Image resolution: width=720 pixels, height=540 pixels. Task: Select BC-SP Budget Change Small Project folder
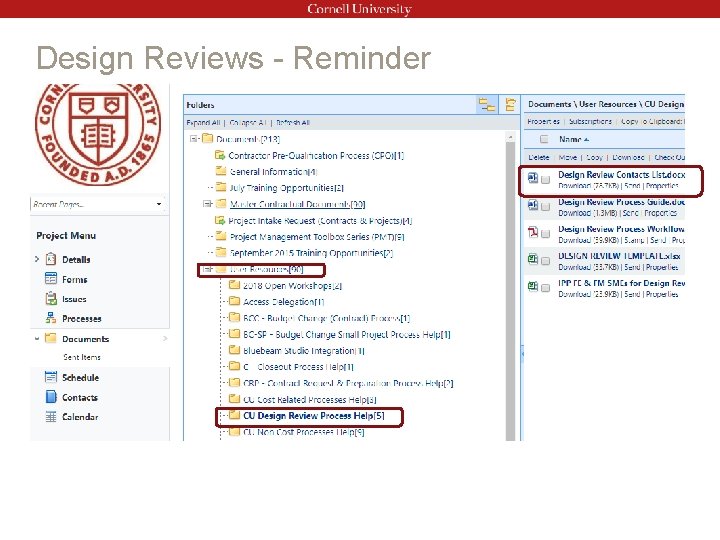[347, 334]
